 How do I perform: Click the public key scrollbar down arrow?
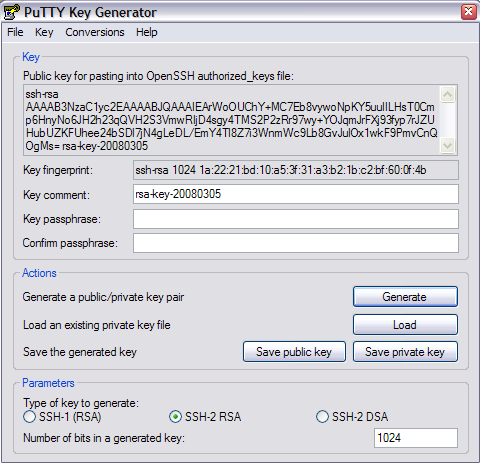coord(447,146)
